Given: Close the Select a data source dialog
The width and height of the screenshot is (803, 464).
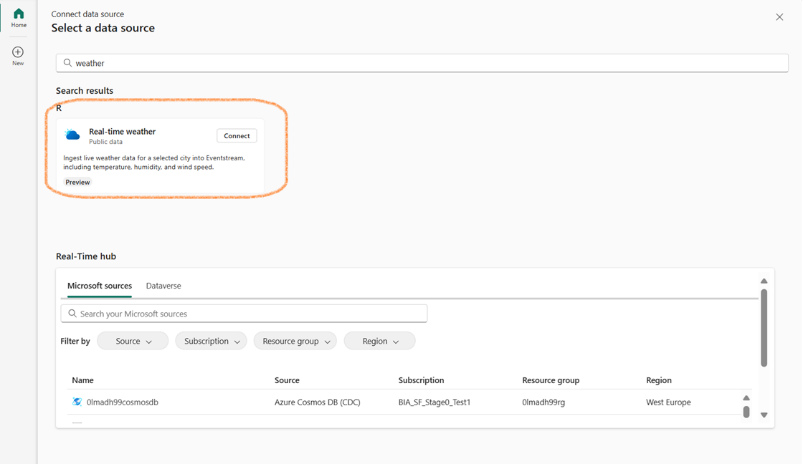Looking at the screenshot, I should click(x=779, y=17).
